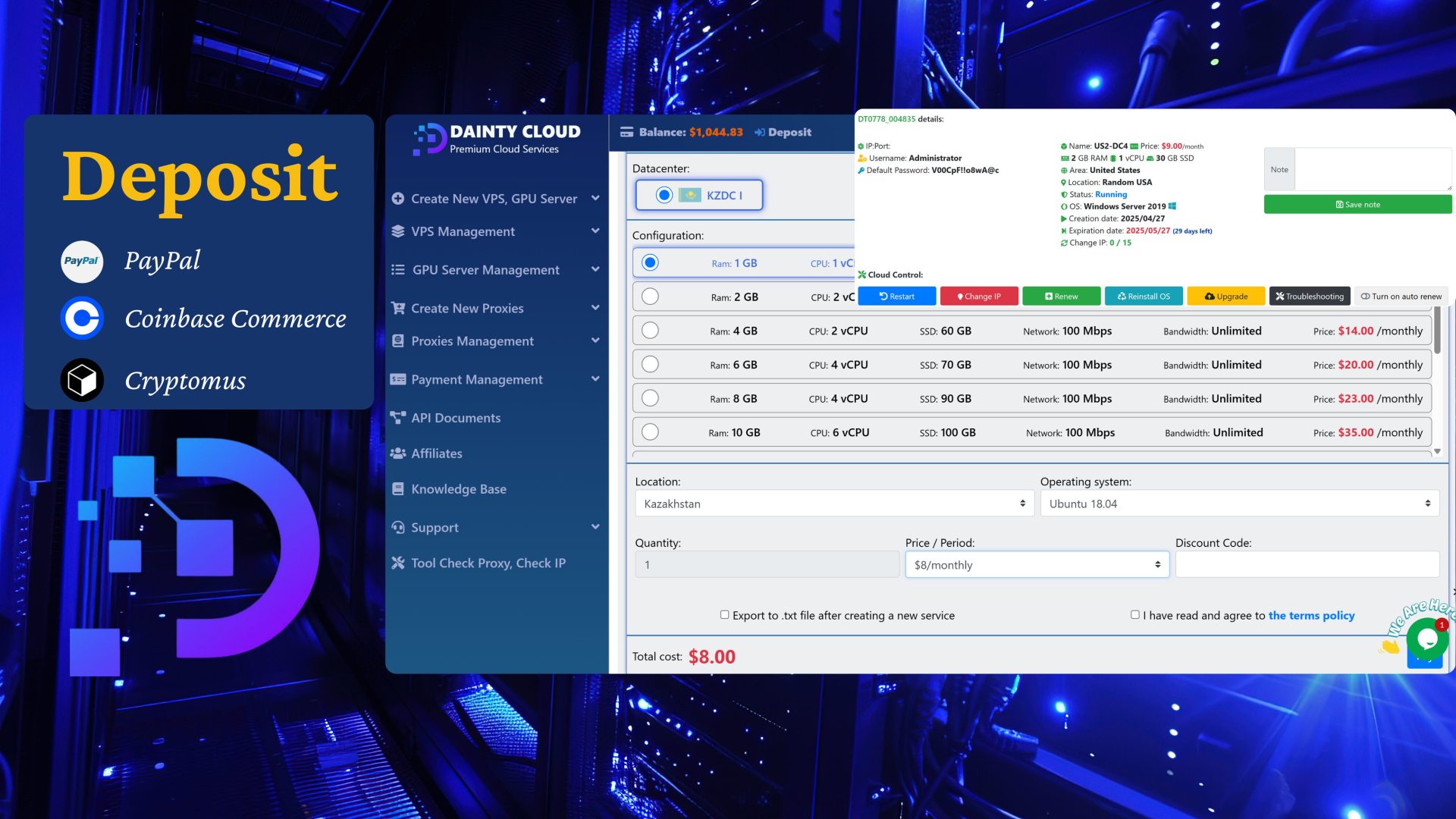Open VPS Management menu label

pos(463,231)
